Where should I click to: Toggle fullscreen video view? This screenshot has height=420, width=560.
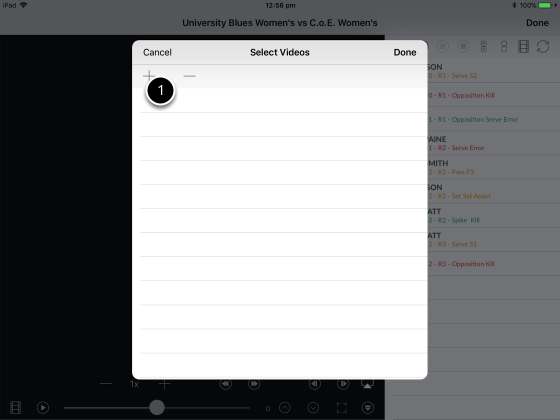coord(342,408)
